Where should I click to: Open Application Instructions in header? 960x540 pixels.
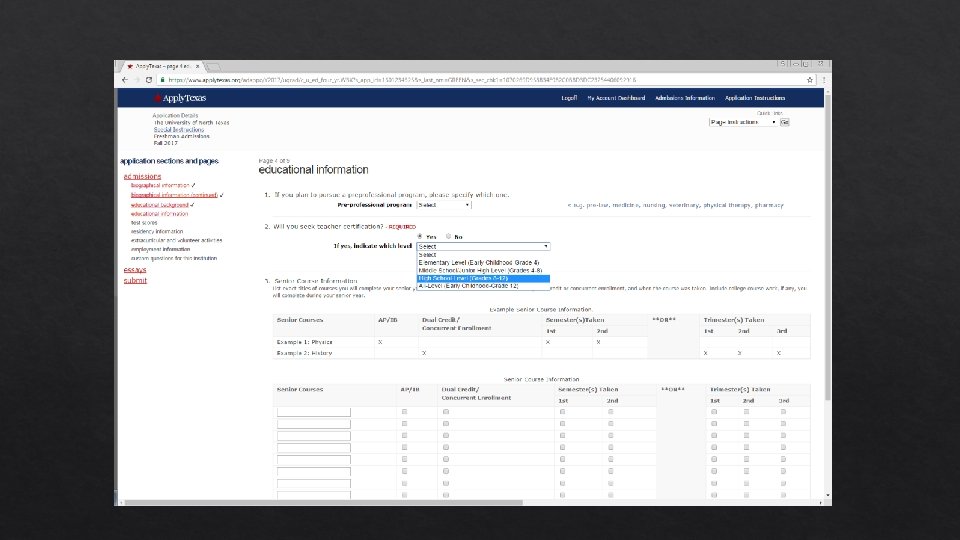(755, 98)
